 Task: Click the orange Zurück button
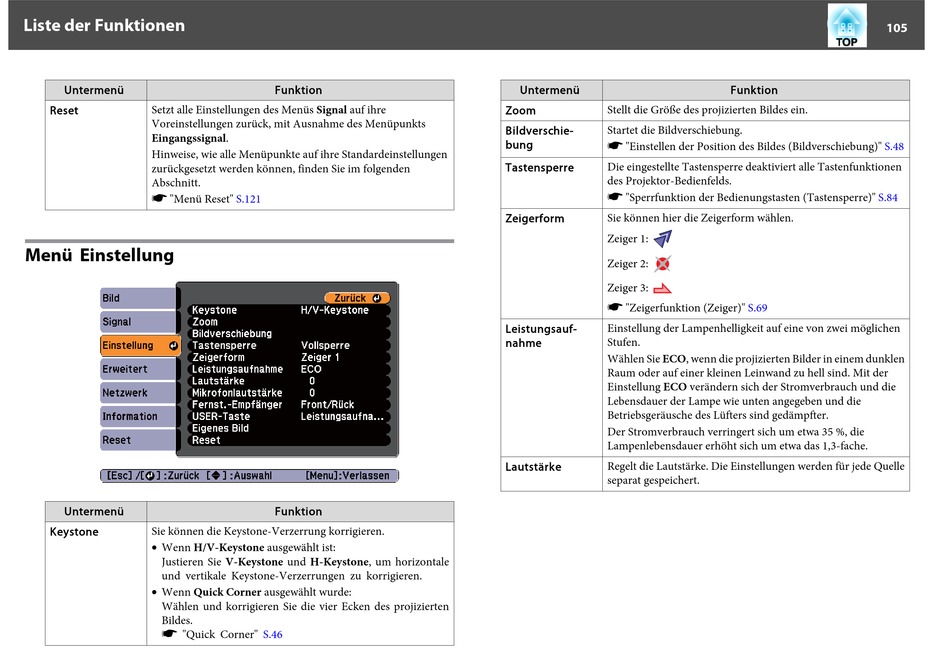tap(357, 298)
